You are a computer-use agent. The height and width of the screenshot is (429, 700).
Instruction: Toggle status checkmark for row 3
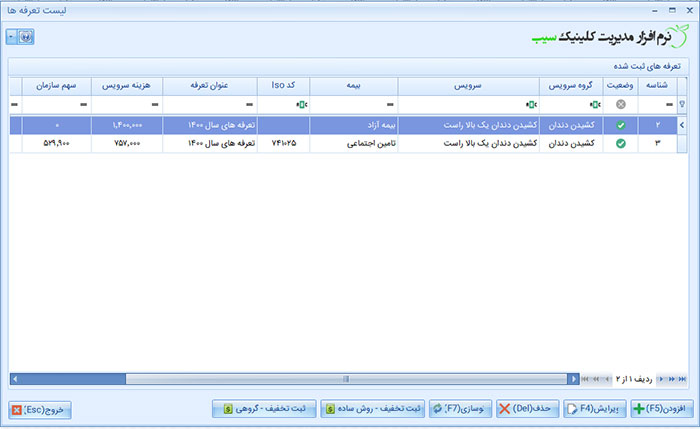[620, 144]
